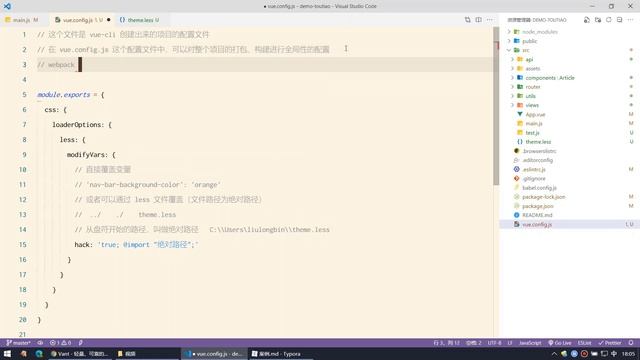Split the editor with split icon
The height and width of the screenshot is (360, 640).
click(x=478, y=20)
